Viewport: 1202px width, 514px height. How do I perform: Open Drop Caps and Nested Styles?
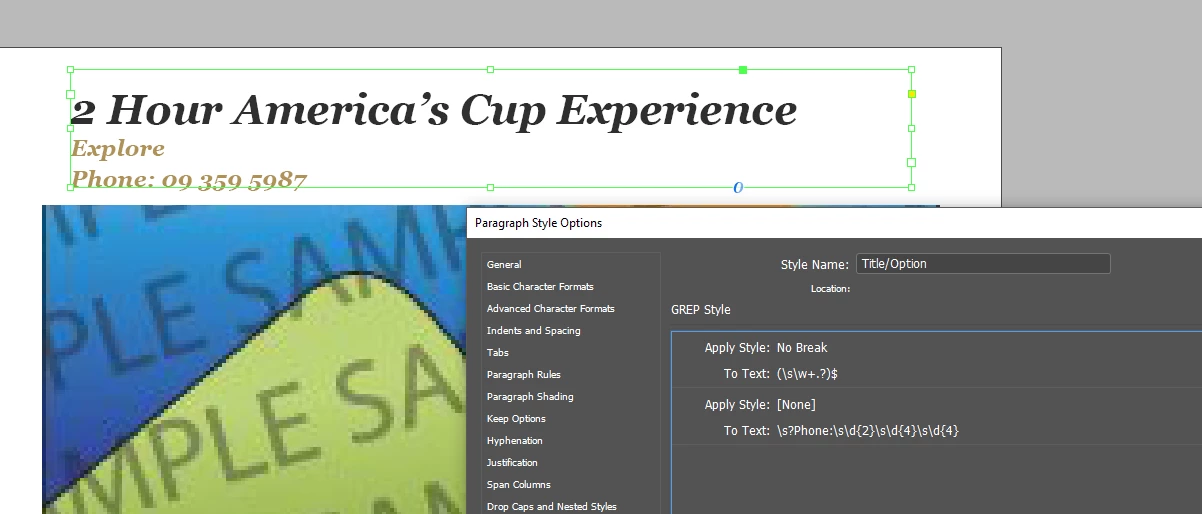point(552,507)
